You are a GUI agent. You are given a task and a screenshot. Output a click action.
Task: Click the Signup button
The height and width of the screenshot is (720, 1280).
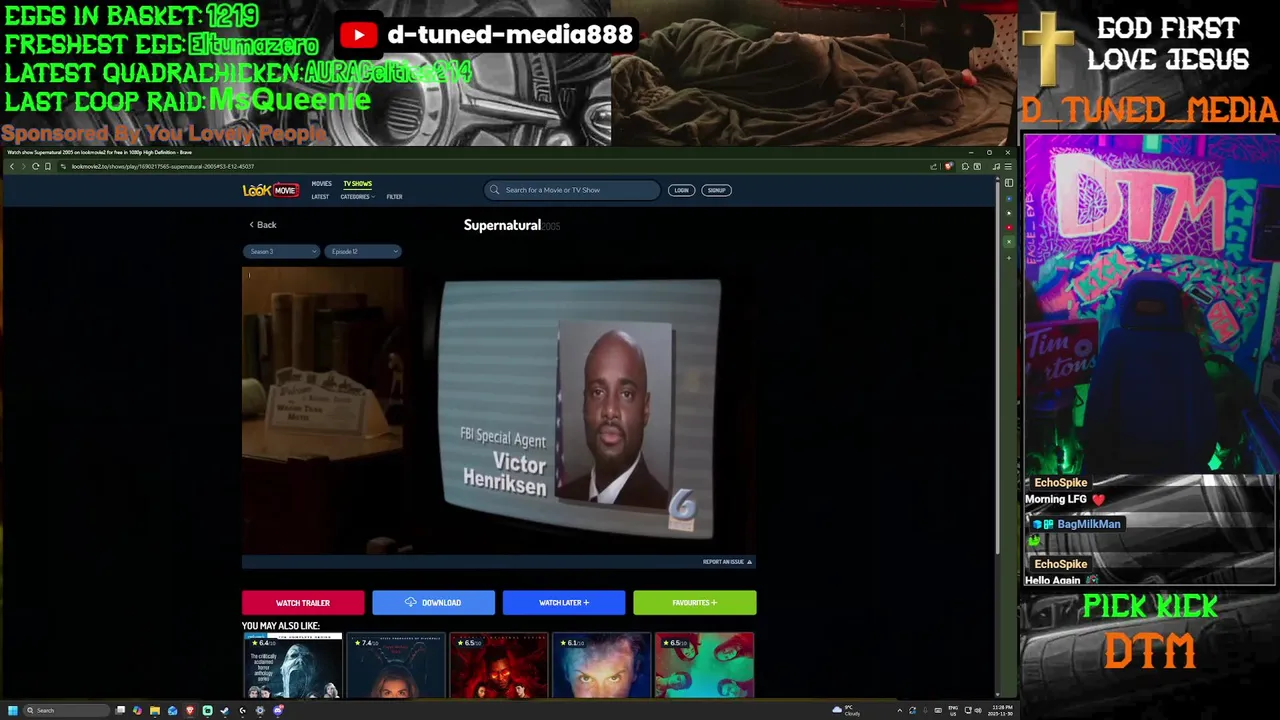(717, 190)
